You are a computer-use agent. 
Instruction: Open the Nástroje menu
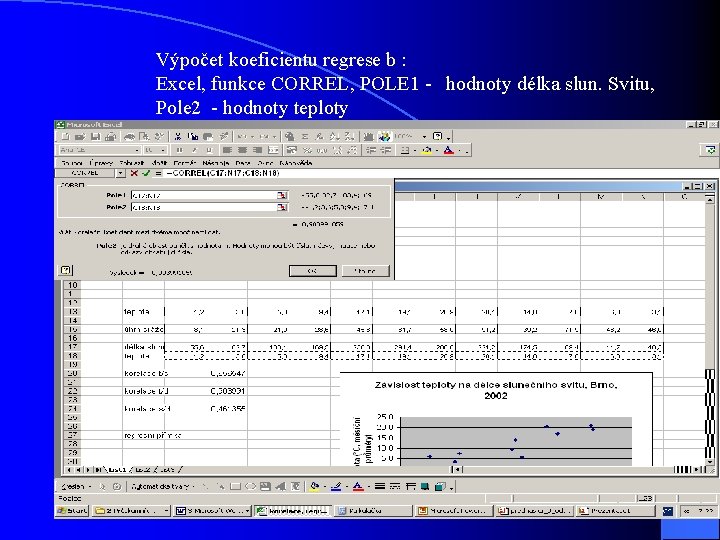[216, 163]
